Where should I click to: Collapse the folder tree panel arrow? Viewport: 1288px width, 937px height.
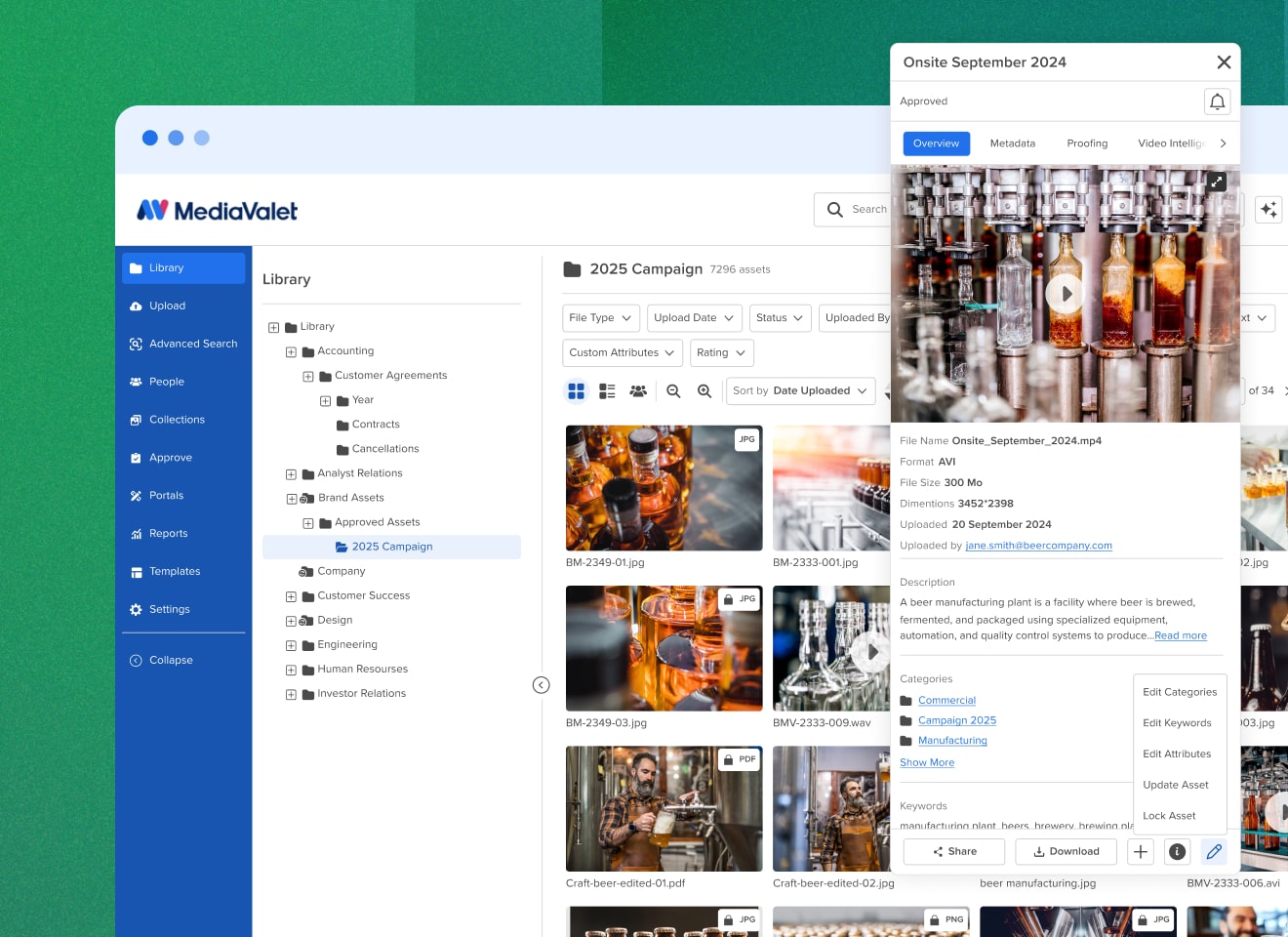coord(542,685)
